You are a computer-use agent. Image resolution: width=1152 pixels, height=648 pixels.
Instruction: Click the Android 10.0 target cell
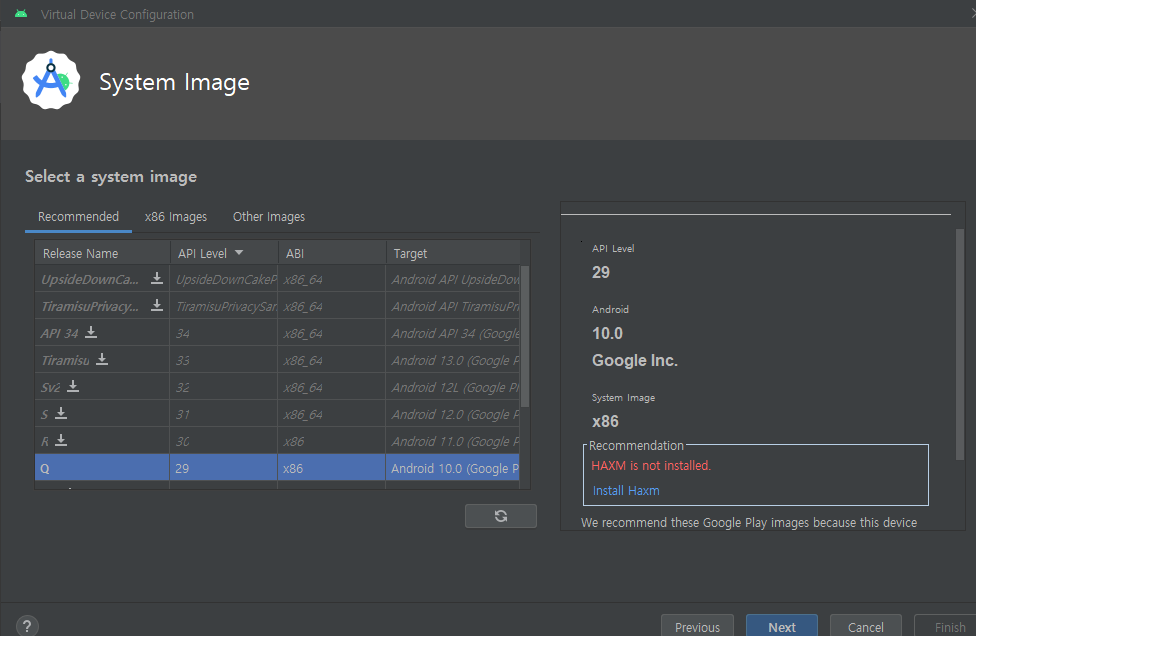tap(453, 468)
